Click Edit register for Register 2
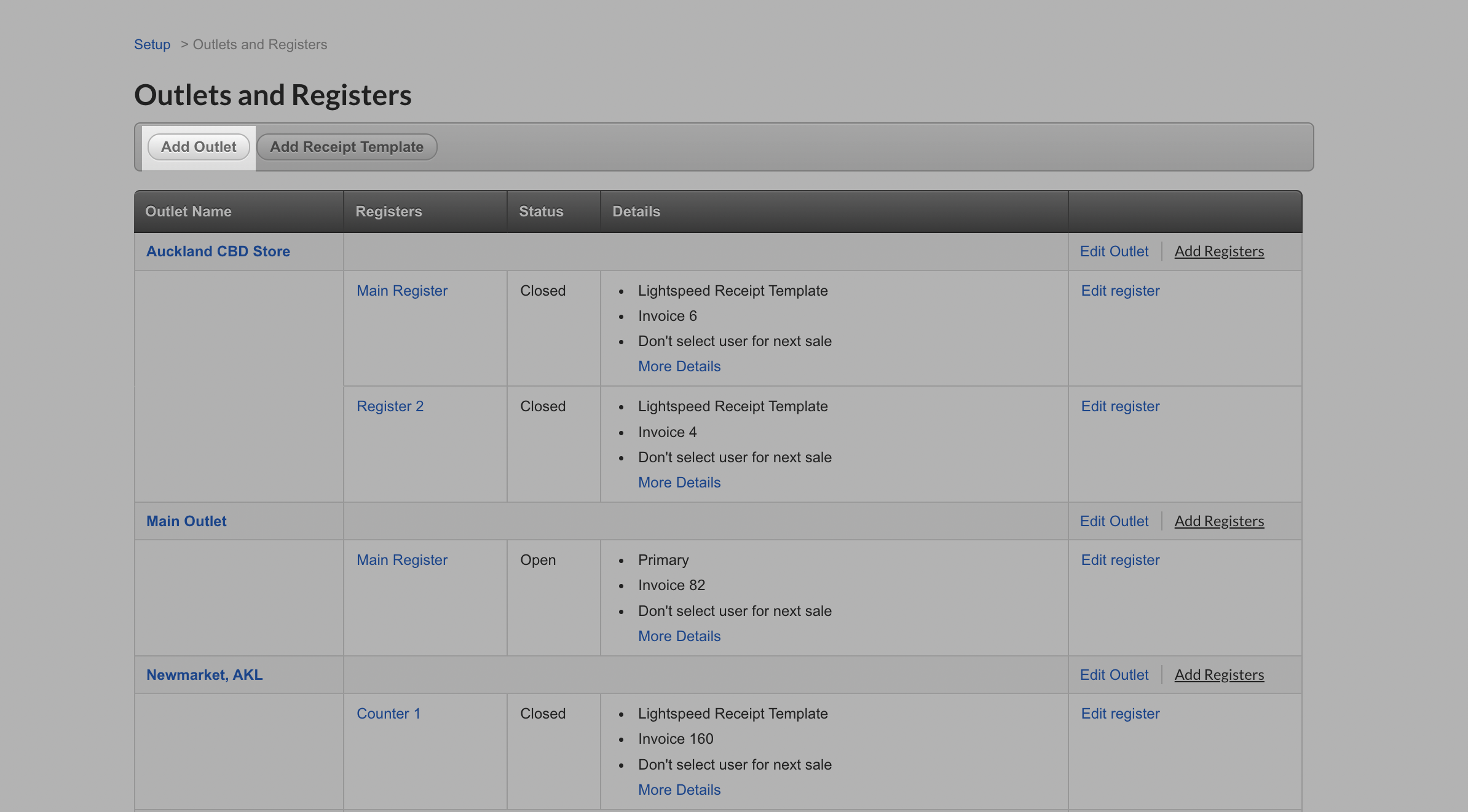The image size is (1468, 812). [1120, 406]
